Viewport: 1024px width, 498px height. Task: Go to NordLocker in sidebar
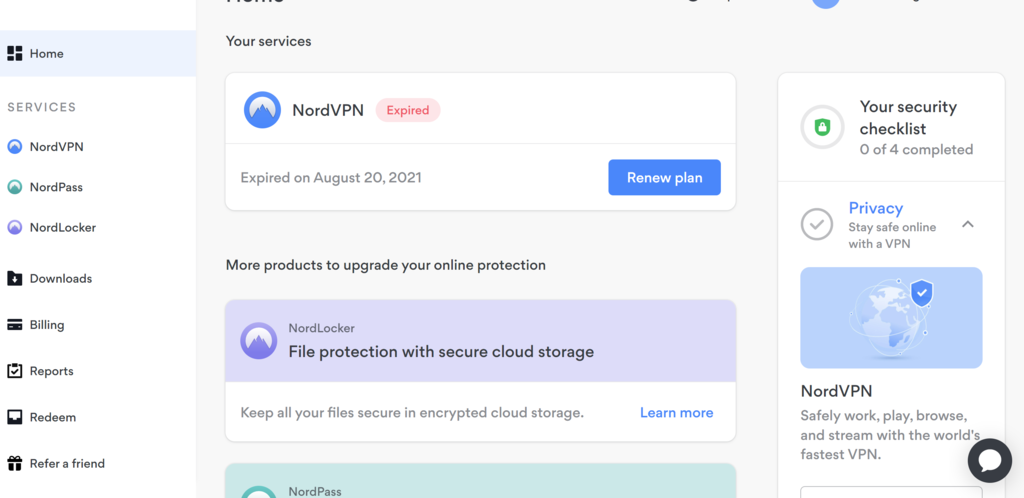coord(63,228)
